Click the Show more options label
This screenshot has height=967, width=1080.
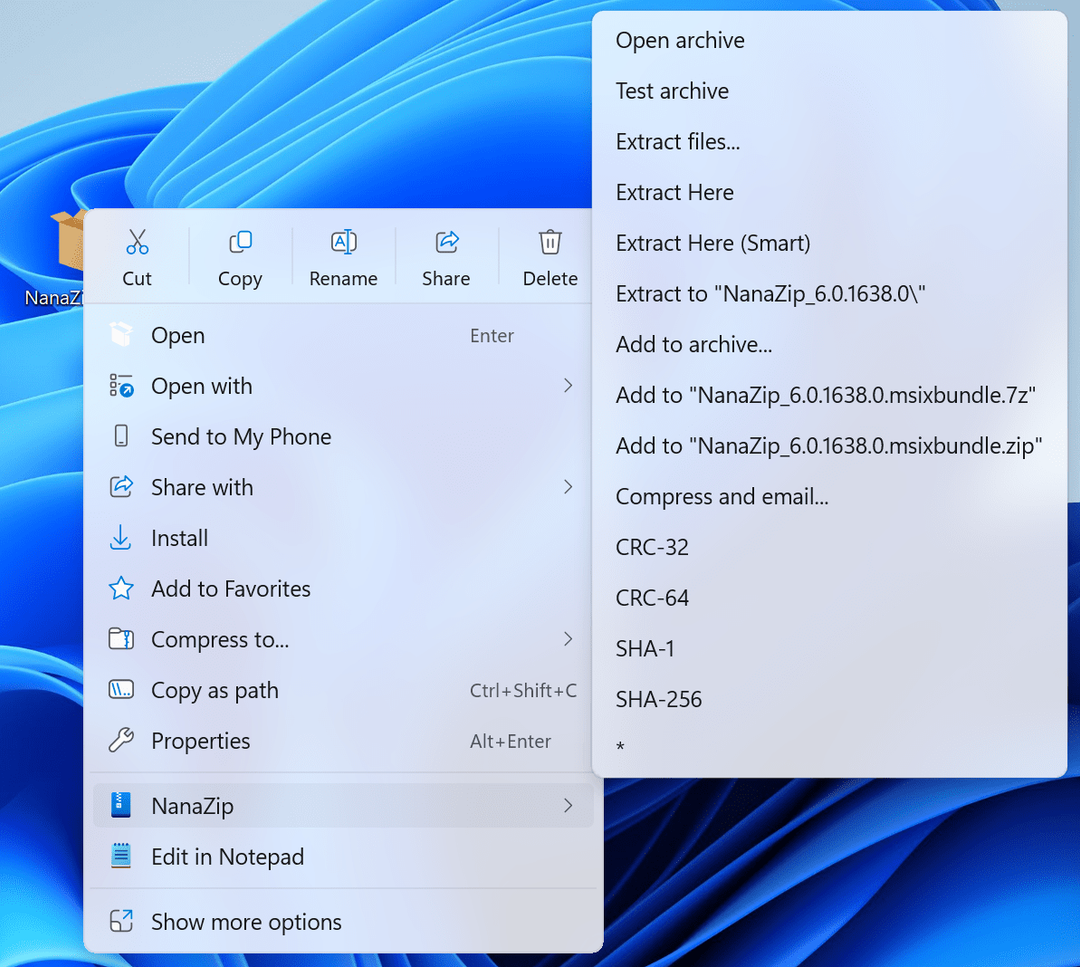[x=246, y=922]
